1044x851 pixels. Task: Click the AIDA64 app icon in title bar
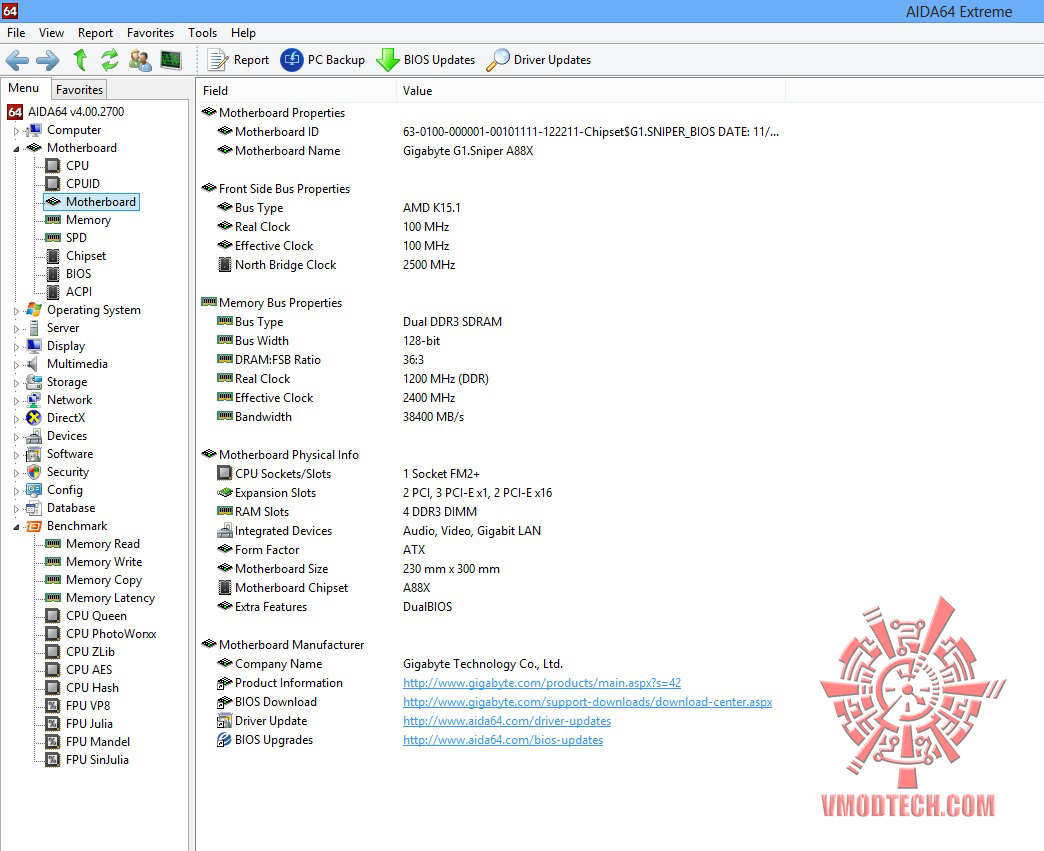[10, 11]
